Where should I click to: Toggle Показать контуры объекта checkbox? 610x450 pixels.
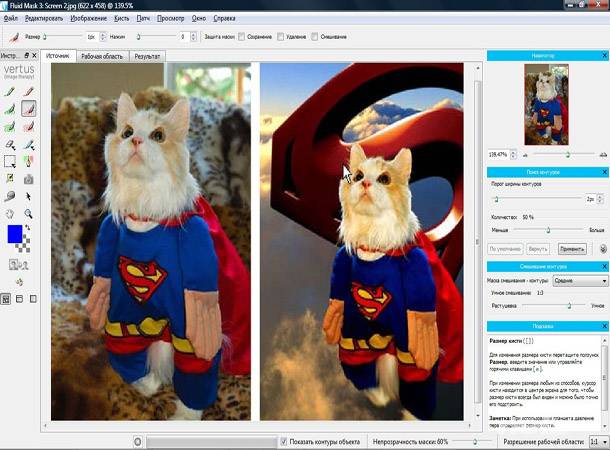284,442
